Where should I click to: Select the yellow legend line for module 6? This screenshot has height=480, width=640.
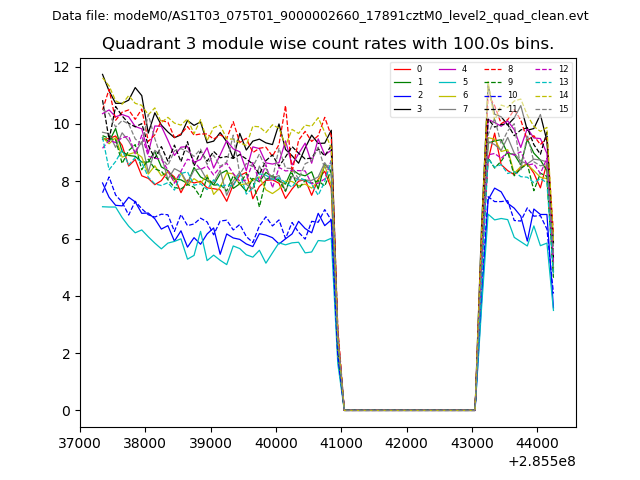point(447,95)
